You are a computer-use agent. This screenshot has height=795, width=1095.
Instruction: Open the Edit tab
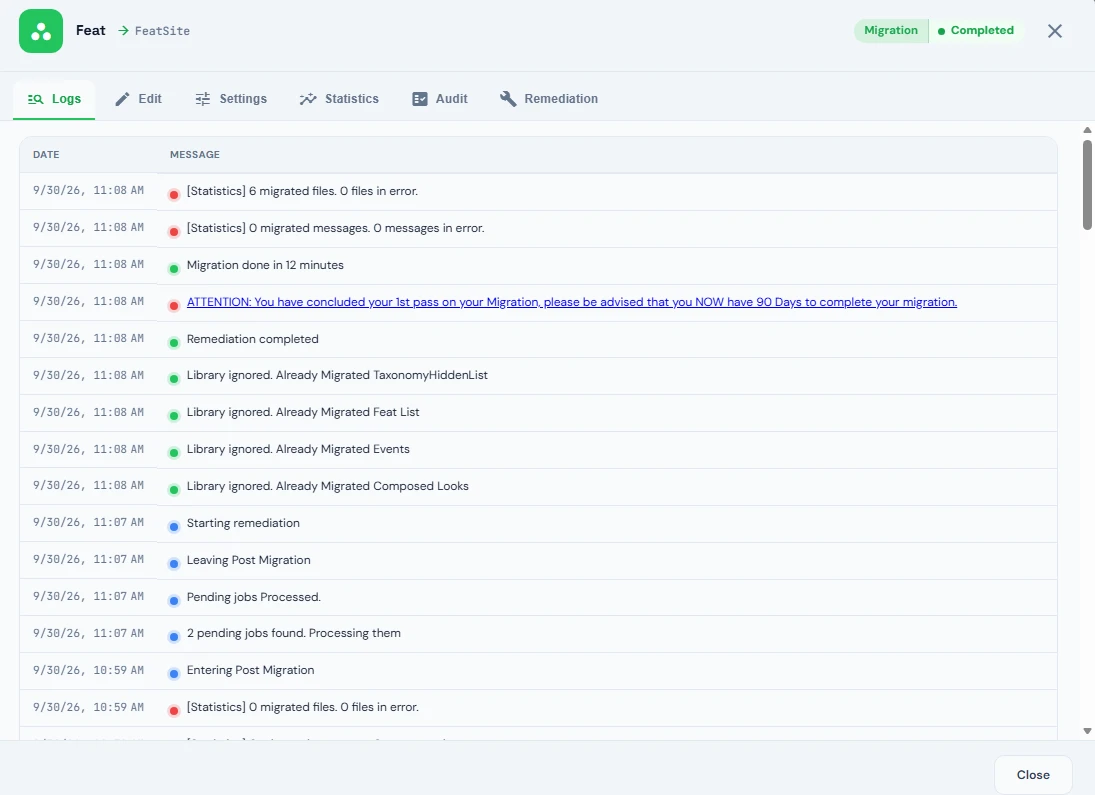[x=138, y=99]
